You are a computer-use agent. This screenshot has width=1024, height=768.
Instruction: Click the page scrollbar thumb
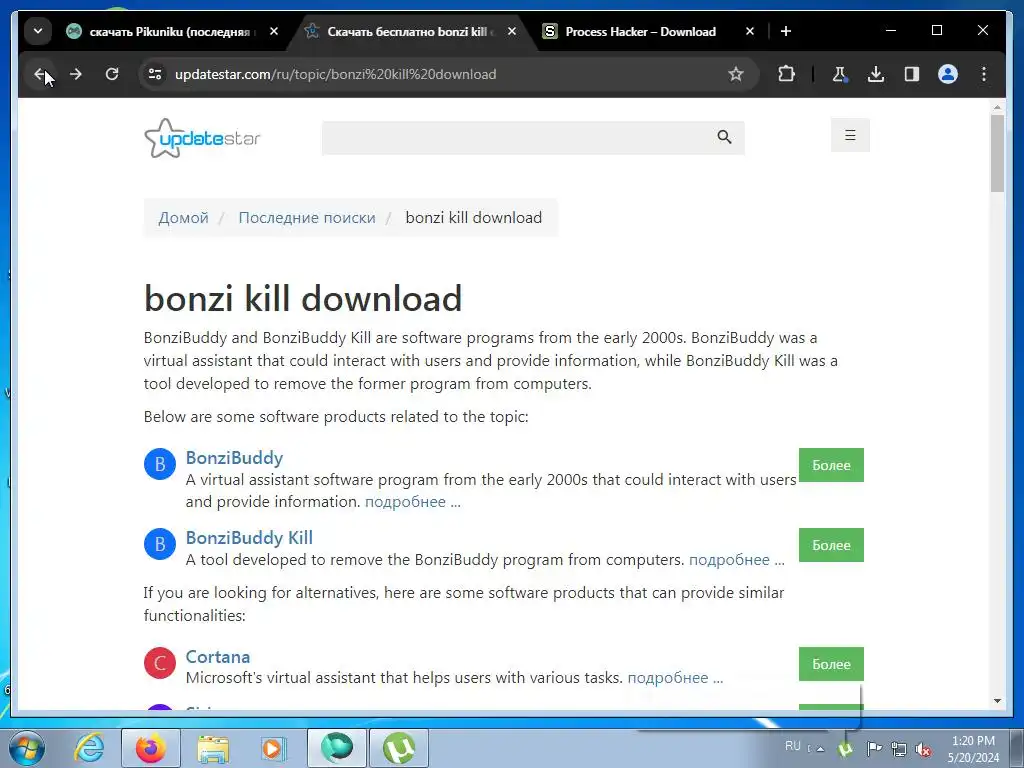pyautogui.click(x=997, y=153)
